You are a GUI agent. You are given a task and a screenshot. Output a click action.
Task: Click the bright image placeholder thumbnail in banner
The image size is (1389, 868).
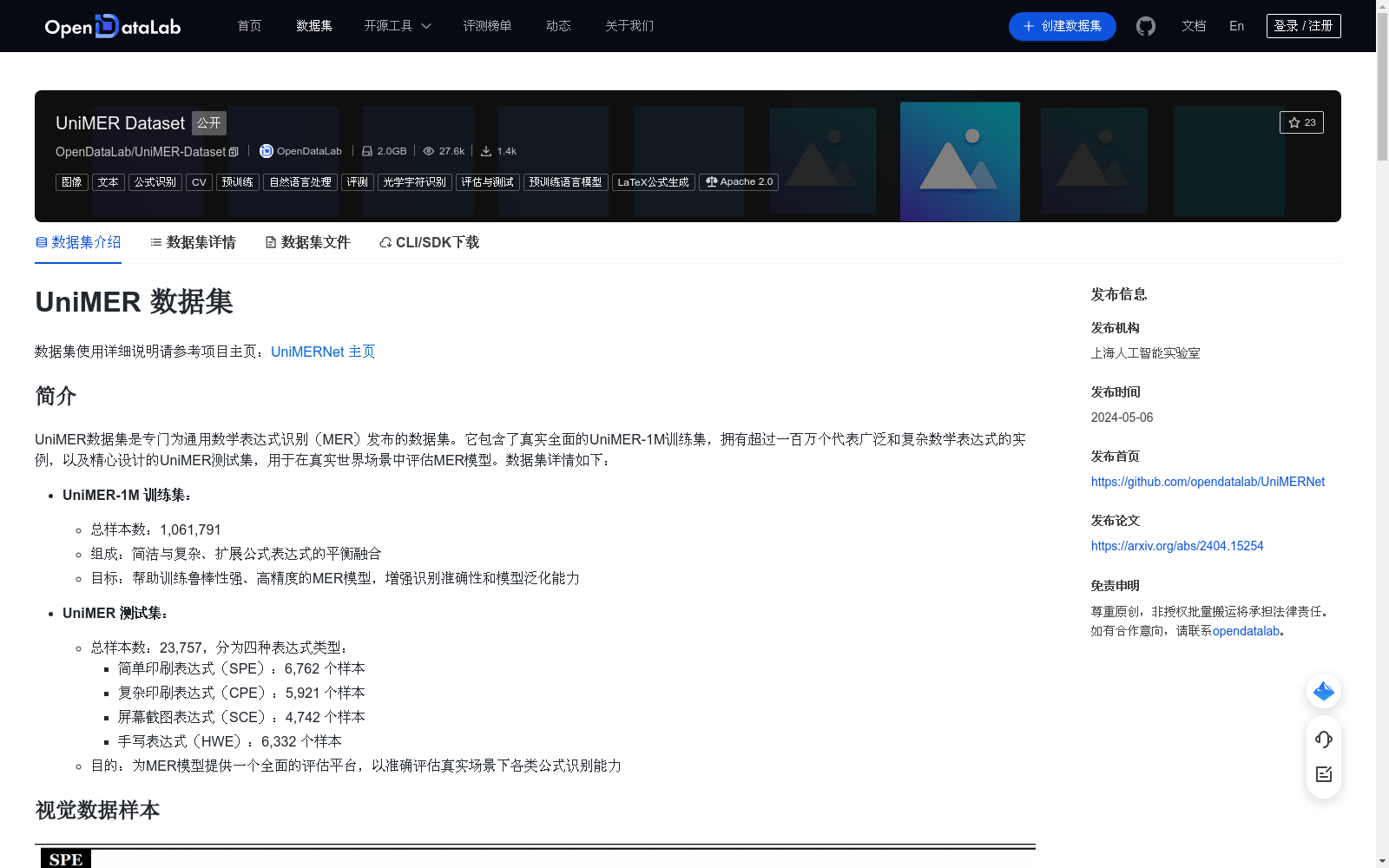[x=960, y=161]
